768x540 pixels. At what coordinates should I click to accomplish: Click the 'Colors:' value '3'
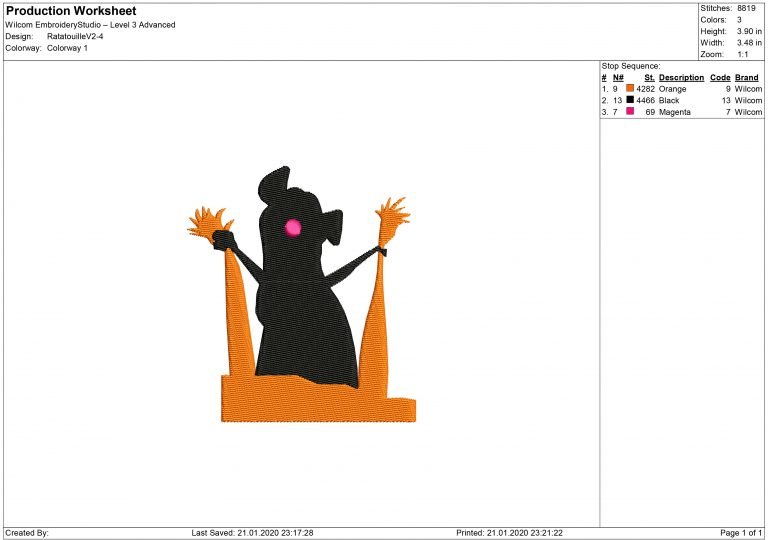coord(739,20)
